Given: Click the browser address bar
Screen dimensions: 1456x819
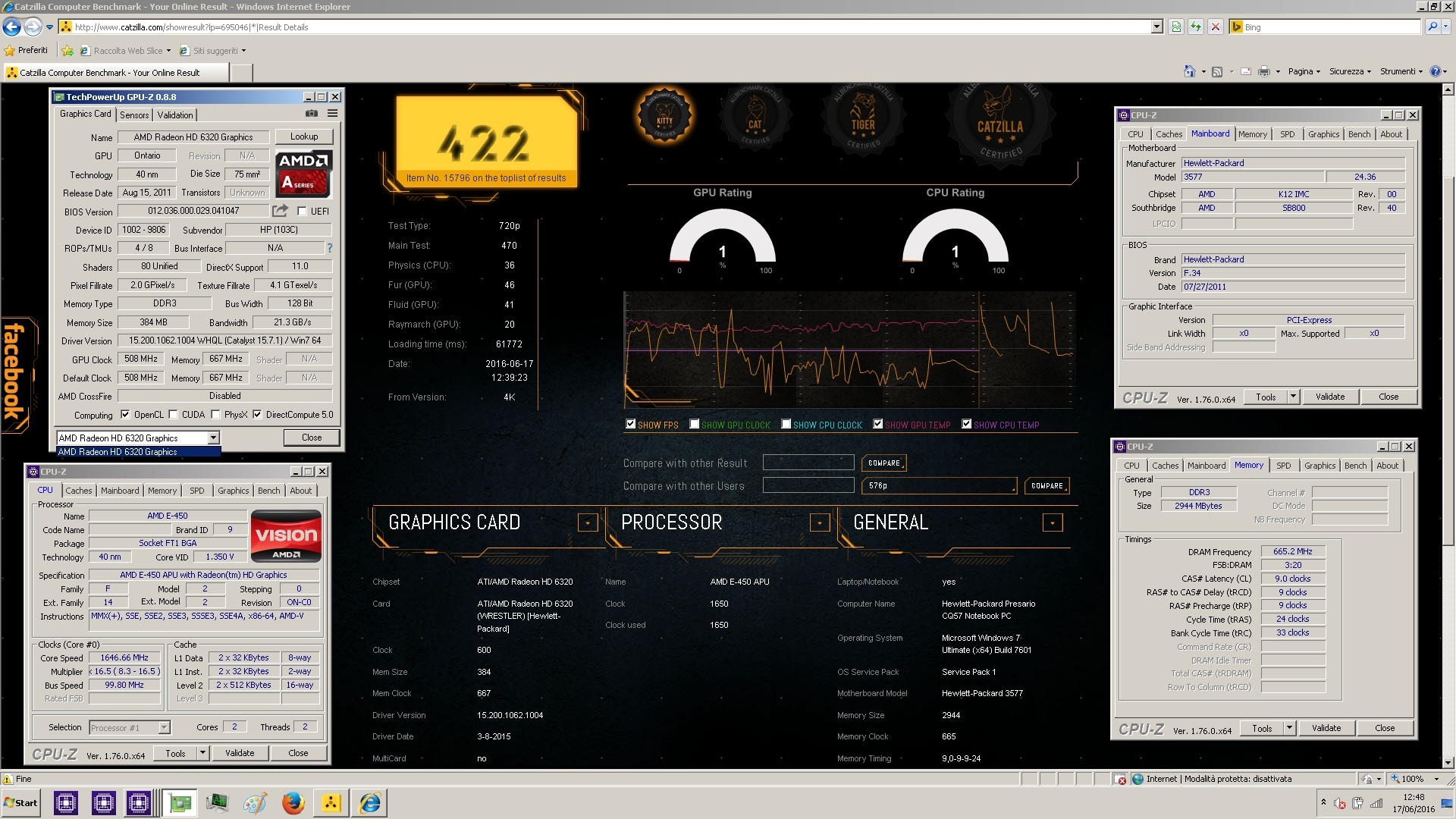Looking at the screenshot, I should point(610,27).
